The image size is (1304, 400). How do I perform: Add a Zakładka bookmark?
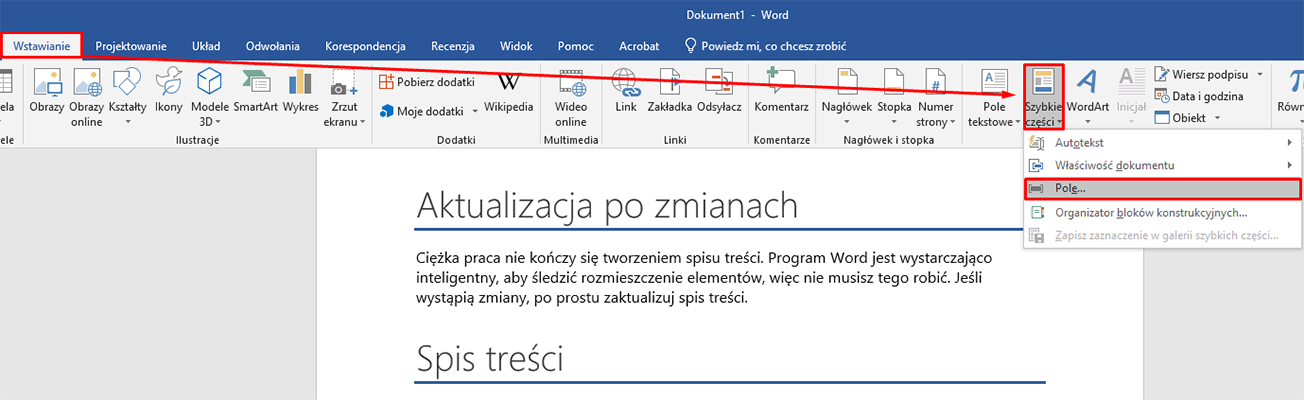tap(669, 92)
